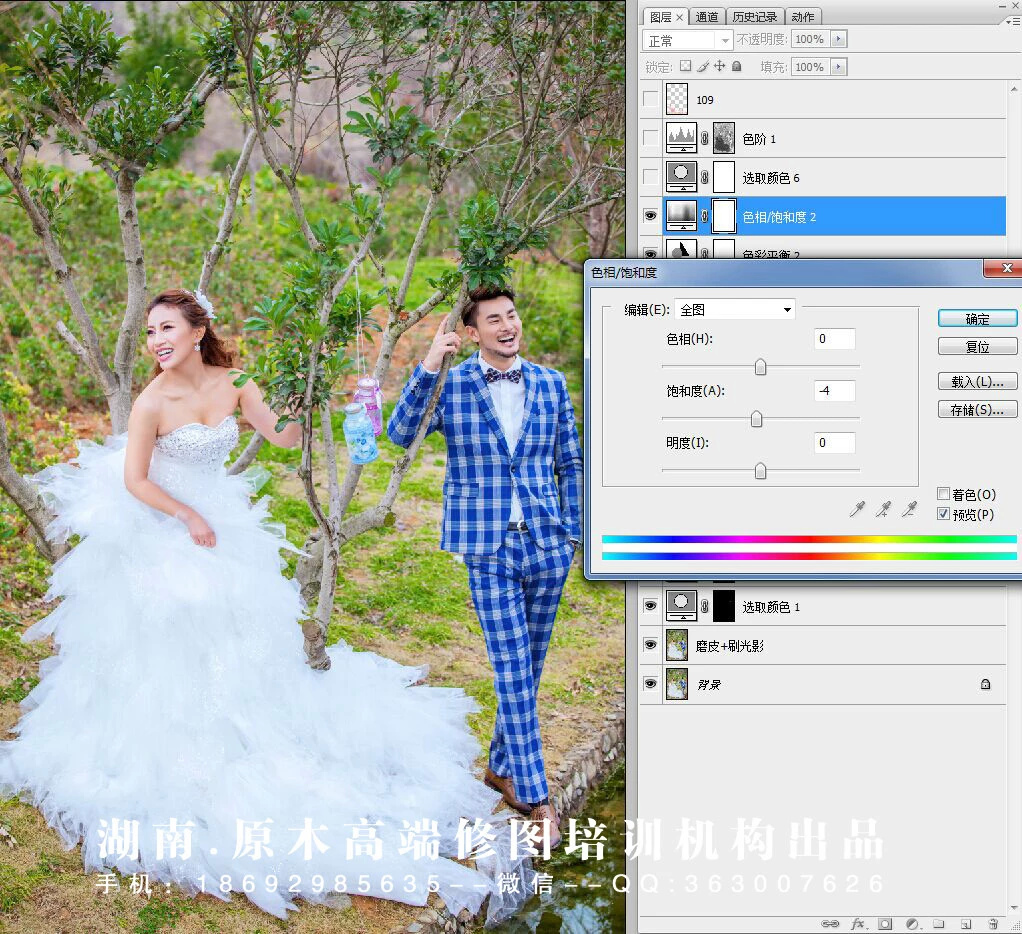Click the 载入(L)... button
1022x934 pixels.
tap(977, 381)
